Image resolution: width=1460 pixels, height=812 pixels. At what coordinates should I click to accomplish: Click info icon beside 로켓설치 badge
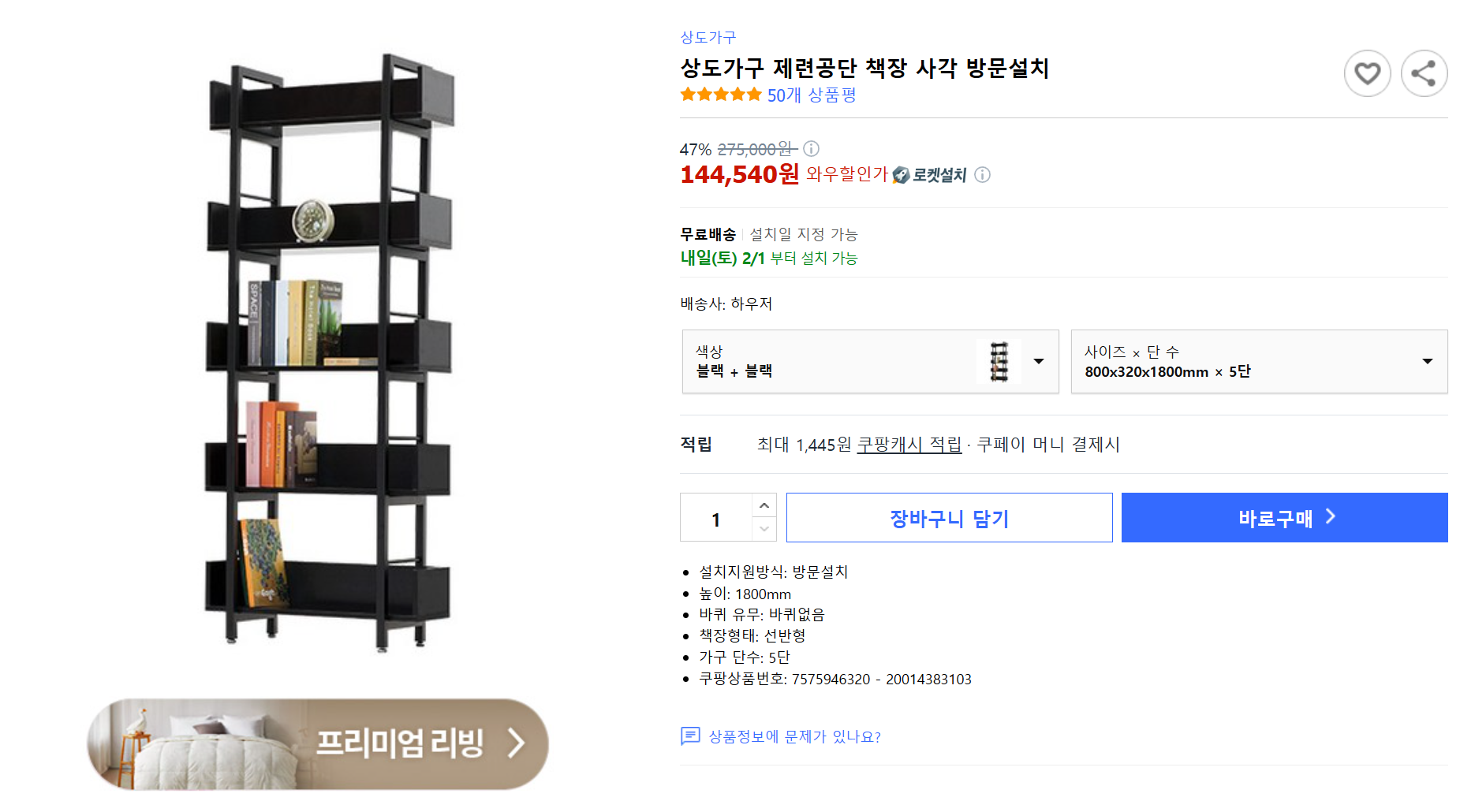pos(982,175)
